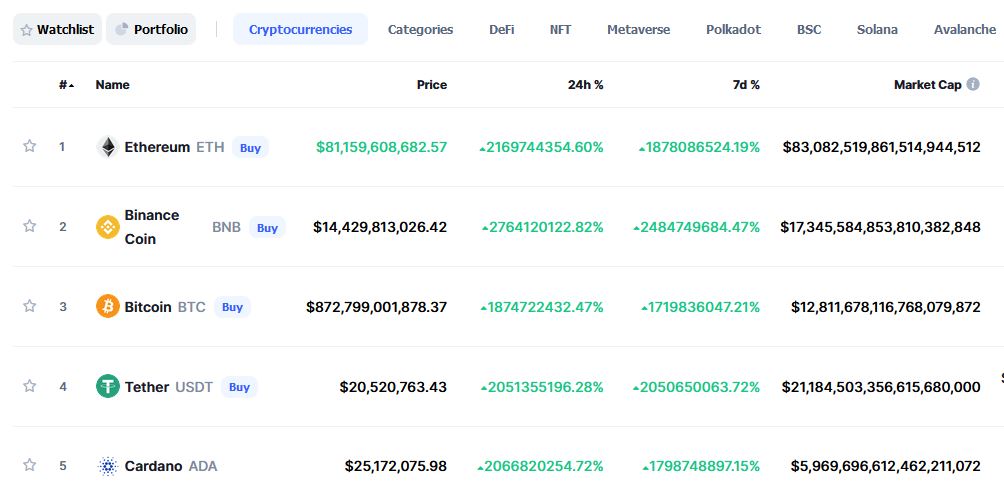Click Cardano market cap $5,969,696,612,462,211,072
Screen dimensions: 1004x499
886,466
